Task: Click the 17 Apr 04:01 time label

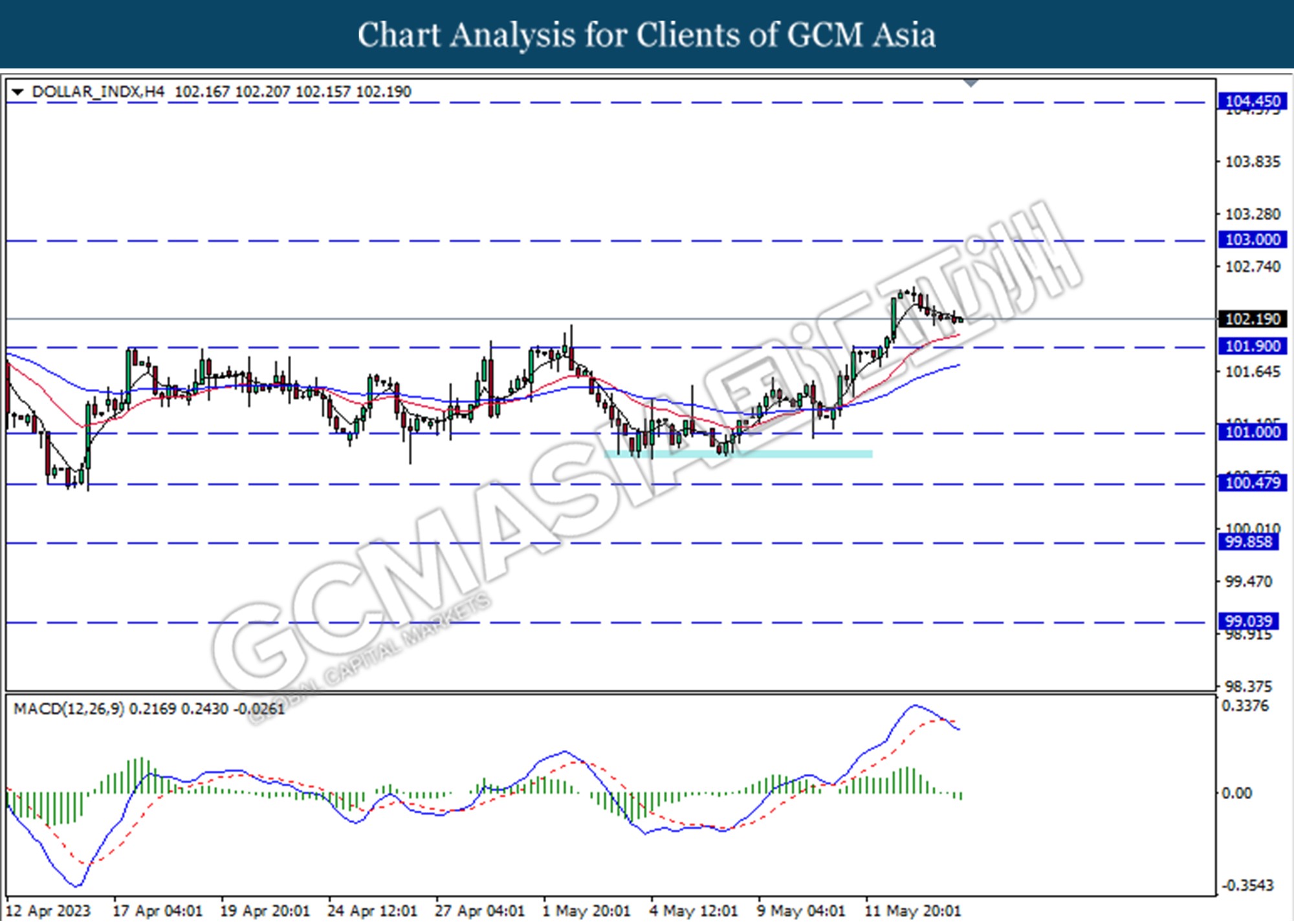Action: [x=158, y=911]
